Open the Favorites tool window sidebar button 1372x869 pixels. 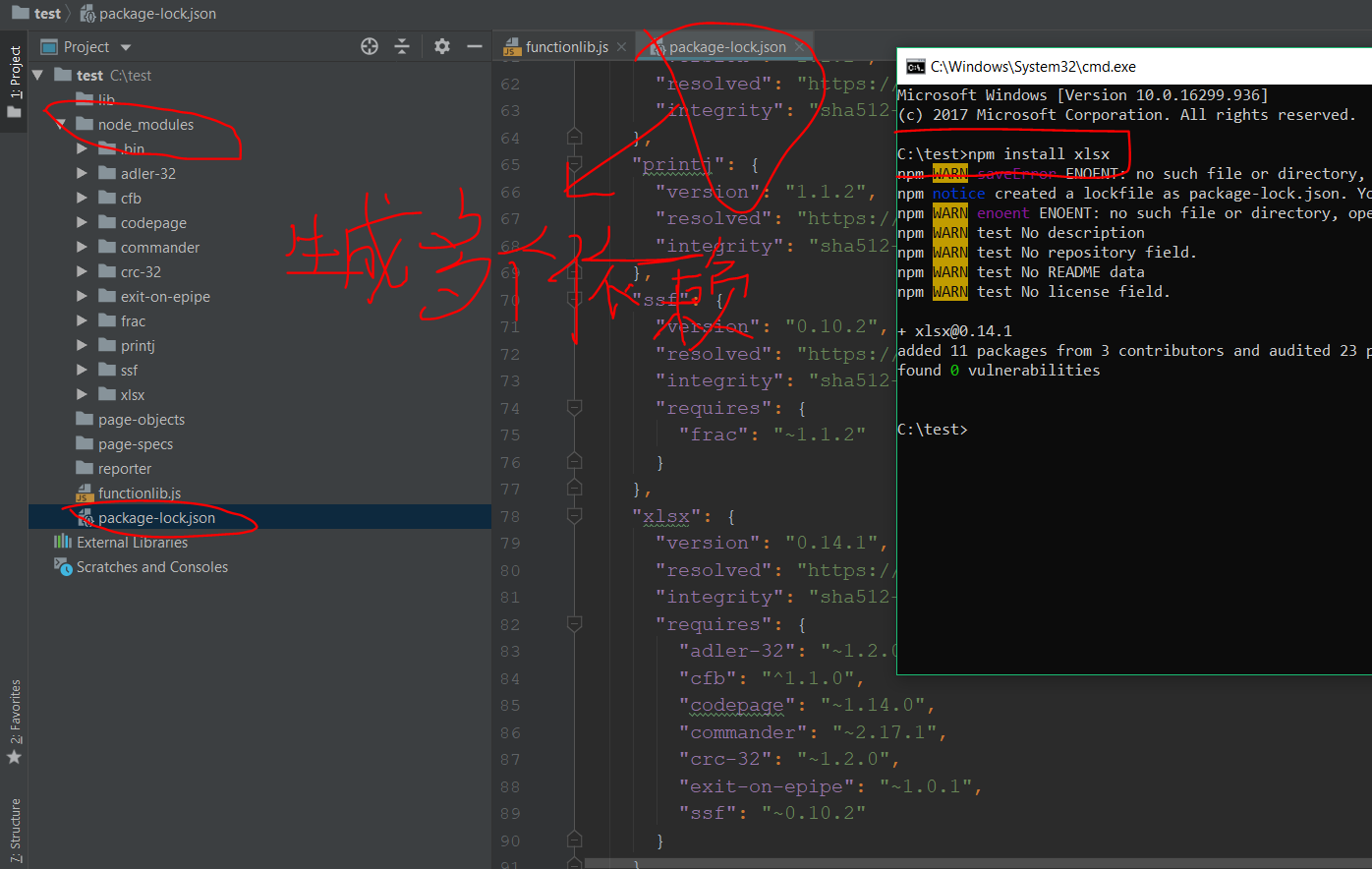pyautogui.click(x=15, y=705)
